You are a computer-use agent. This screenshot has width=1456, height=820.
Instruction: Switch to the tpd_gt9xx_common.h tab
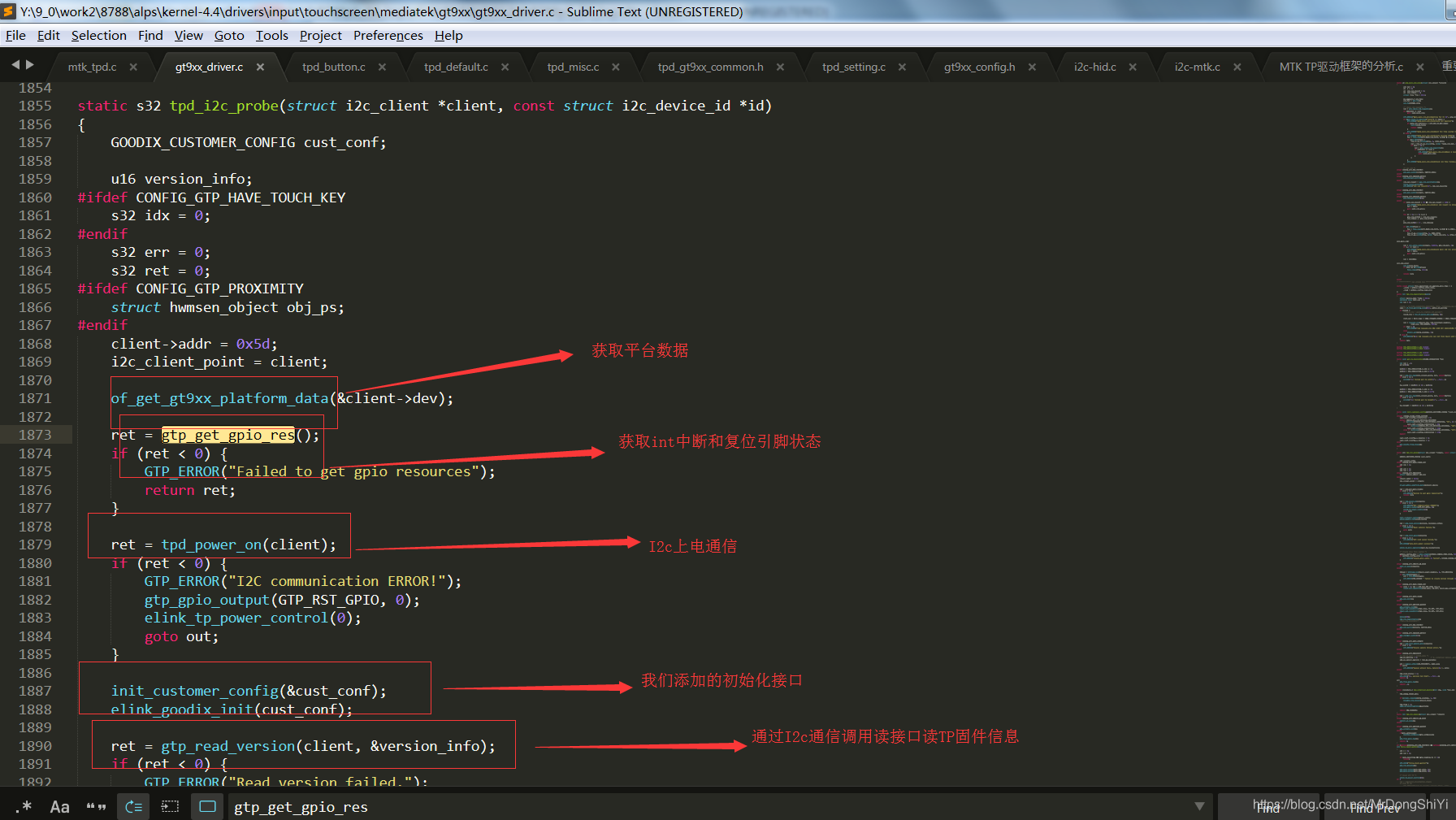tap(710, 67)
